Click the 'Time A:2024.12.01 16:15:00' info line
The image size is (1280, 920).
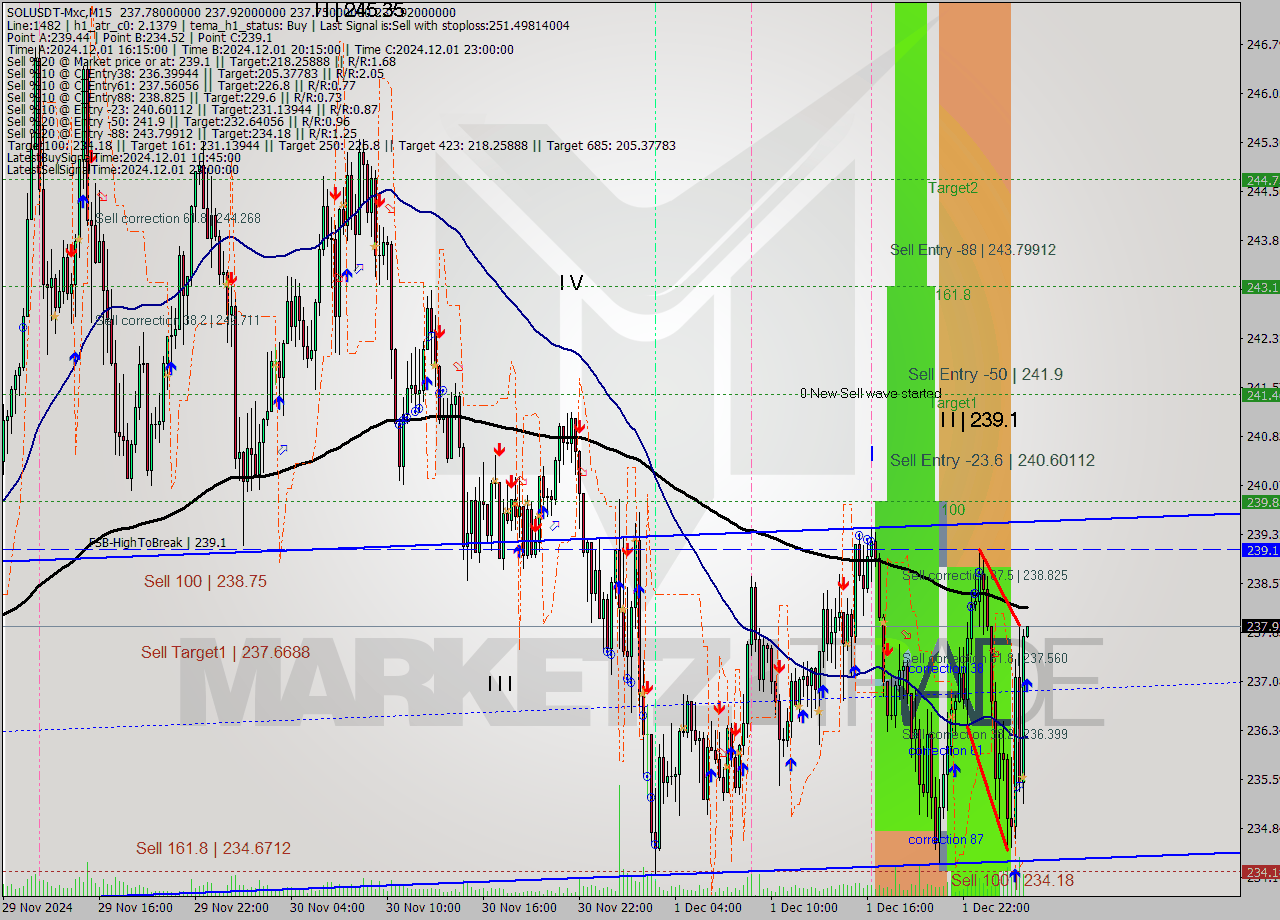(x=260, y=50)
